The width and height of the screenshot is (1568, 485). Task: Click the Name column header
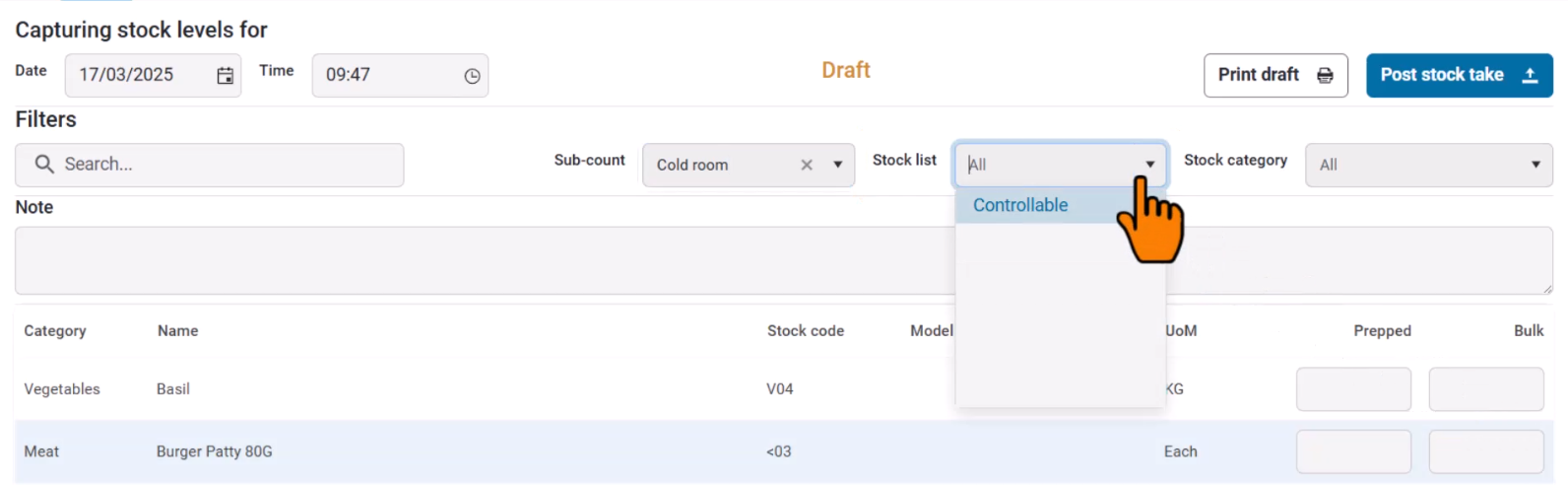[x=177, y=331]
